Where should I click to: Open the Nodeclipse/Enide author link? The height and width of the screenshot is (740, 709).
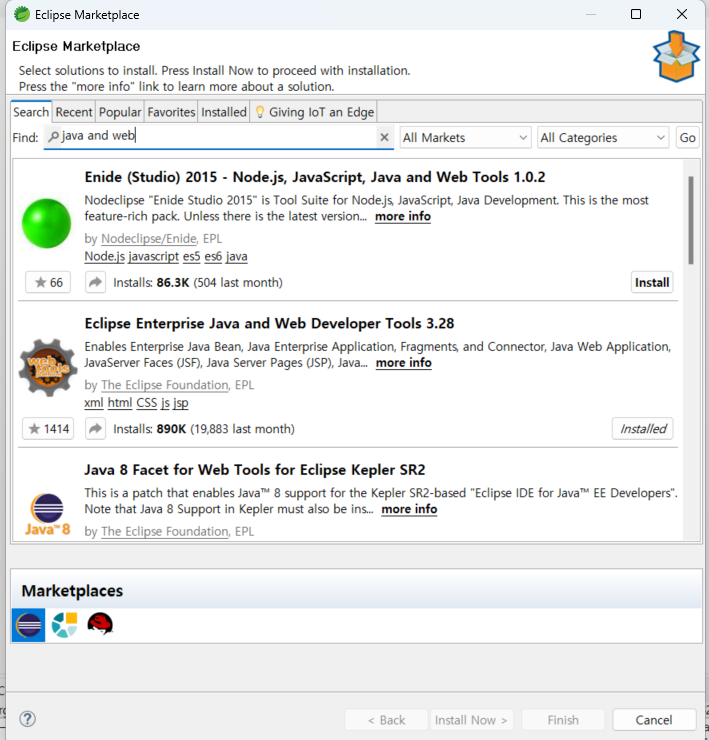pos(149,238)
